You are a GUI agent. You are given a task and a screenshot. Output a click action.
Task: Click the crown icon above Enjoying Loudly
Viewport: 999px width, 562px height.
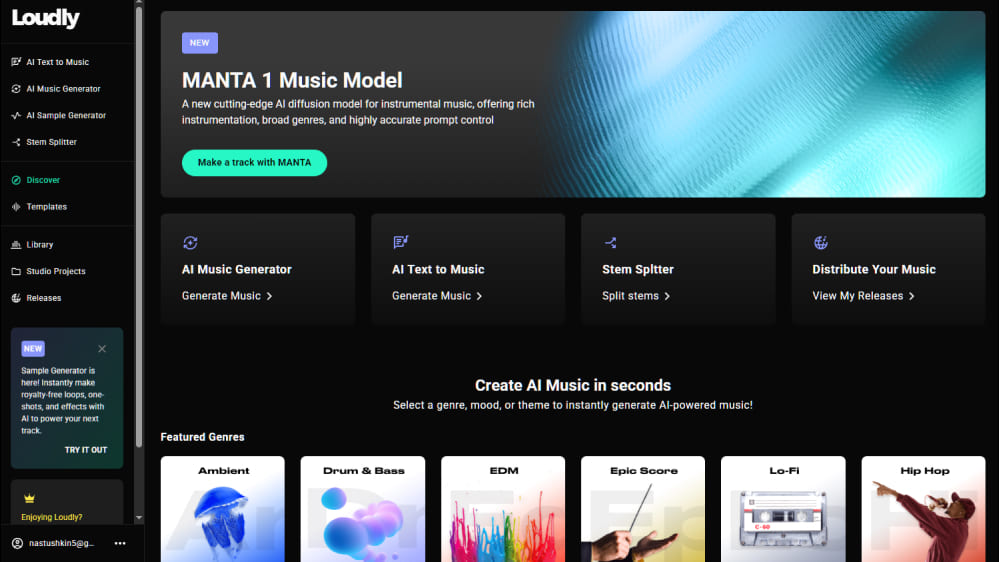(29, 498)
